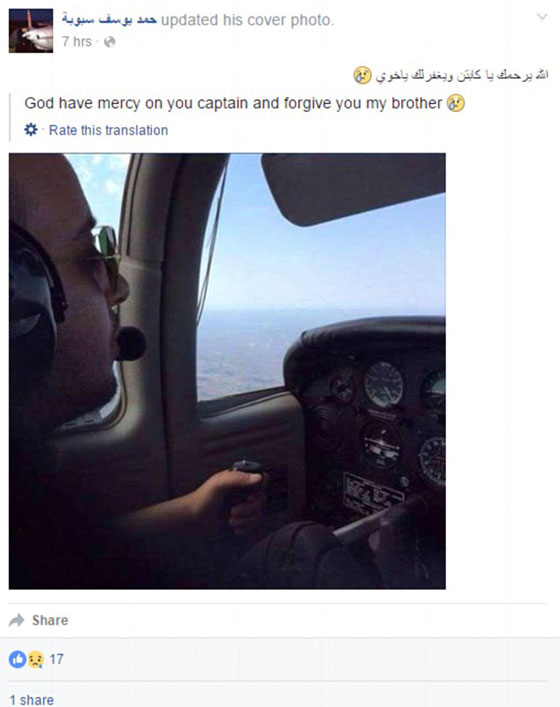Open the 7 hrs post timestamp
Screen dimensions: 560x707
click(77, 42)
